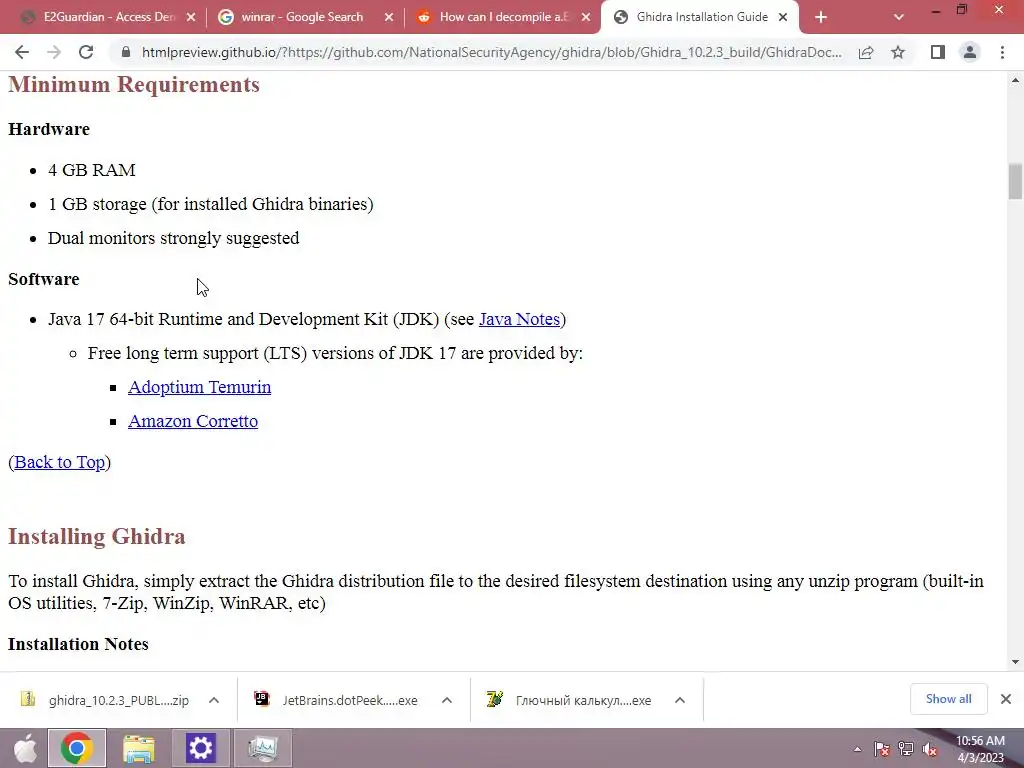1024x768 pixels.
Task: Click the Minimum Requirements heading
Action: [x=134, y=84]
